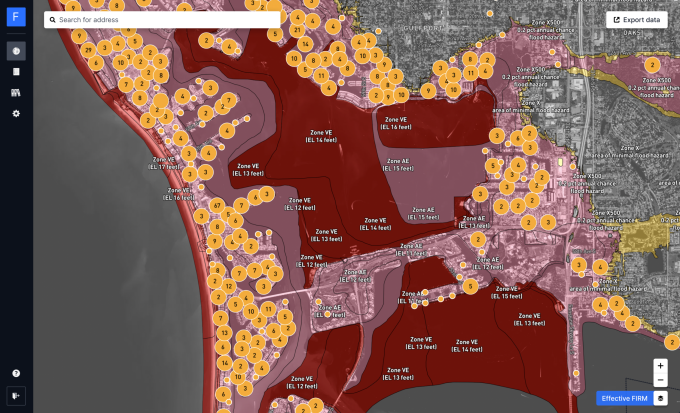The image size is (680, 413).
Task: Click the Export data button
Action: click(636, 19)
